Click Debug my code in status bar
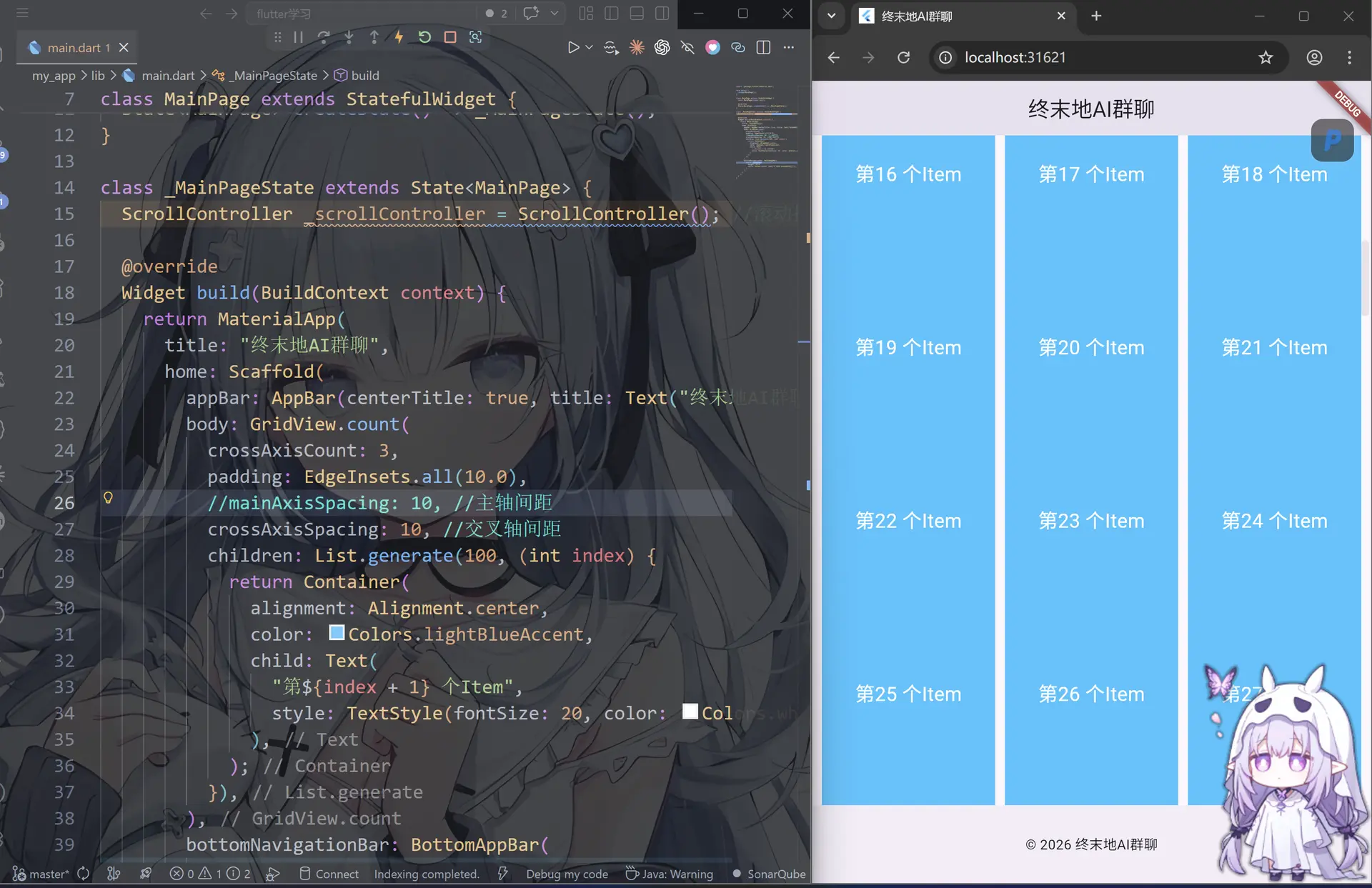The height and width of the screenshot is (888, 1372). [567, 874]
